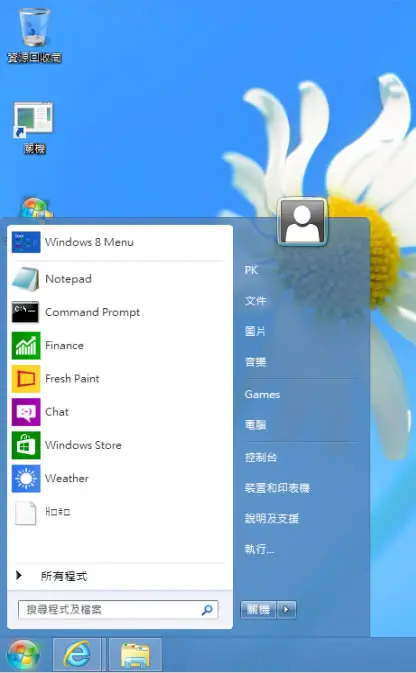This screenshot has width=416, height=673.
Task: Open 執行... run dialog
Action: [x=259, y=549]
